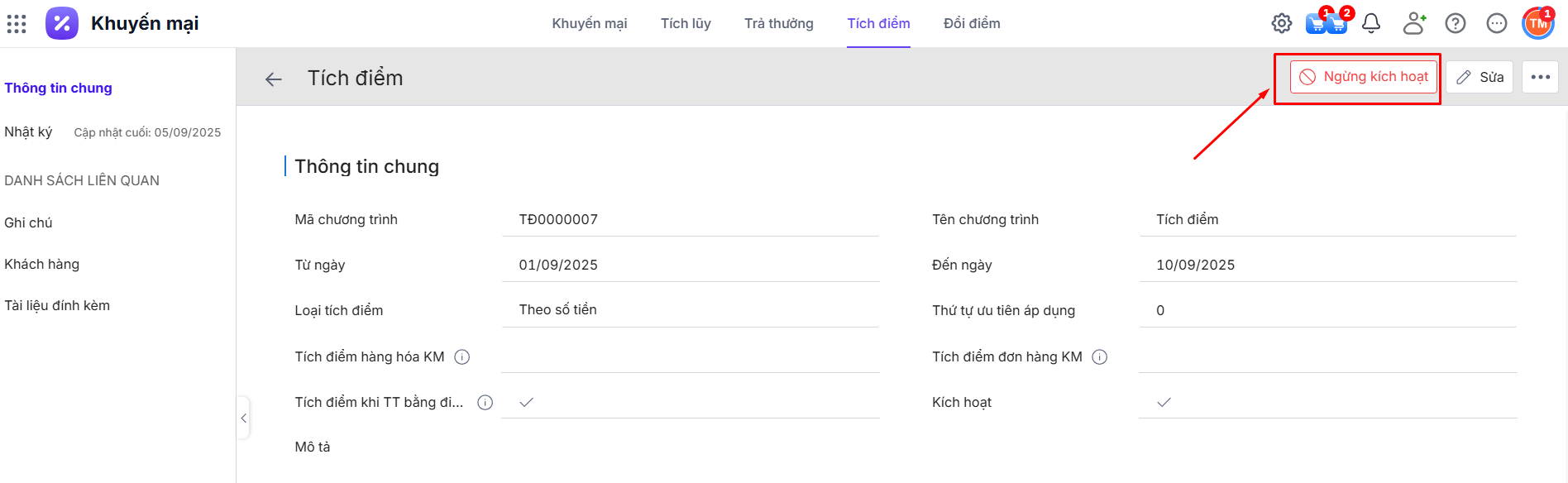
Task: Open the settings gear icon
Action: [x=1281, y=23]
